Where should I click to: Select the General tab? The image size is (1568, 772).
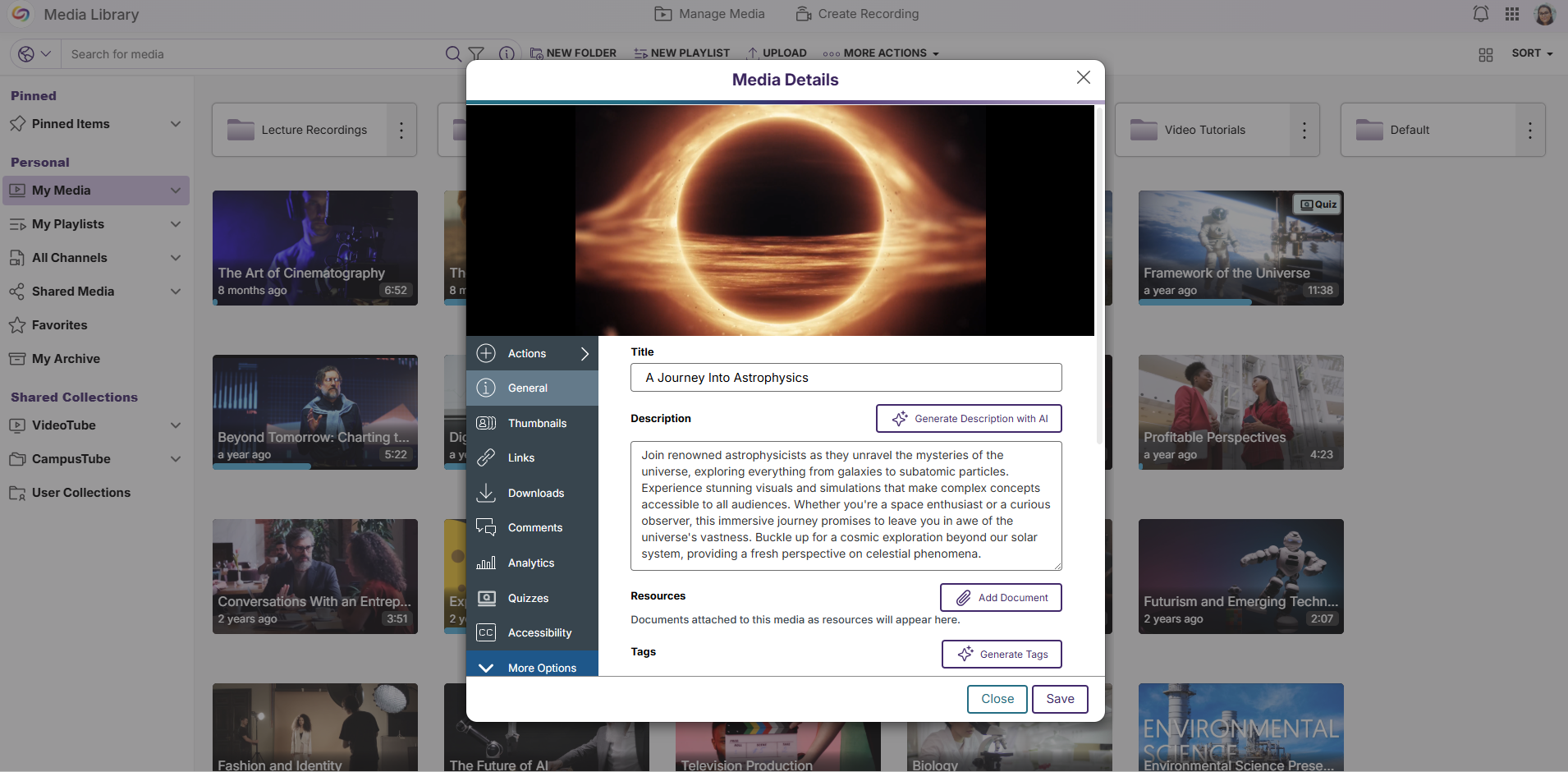click(x=532, y=388)
